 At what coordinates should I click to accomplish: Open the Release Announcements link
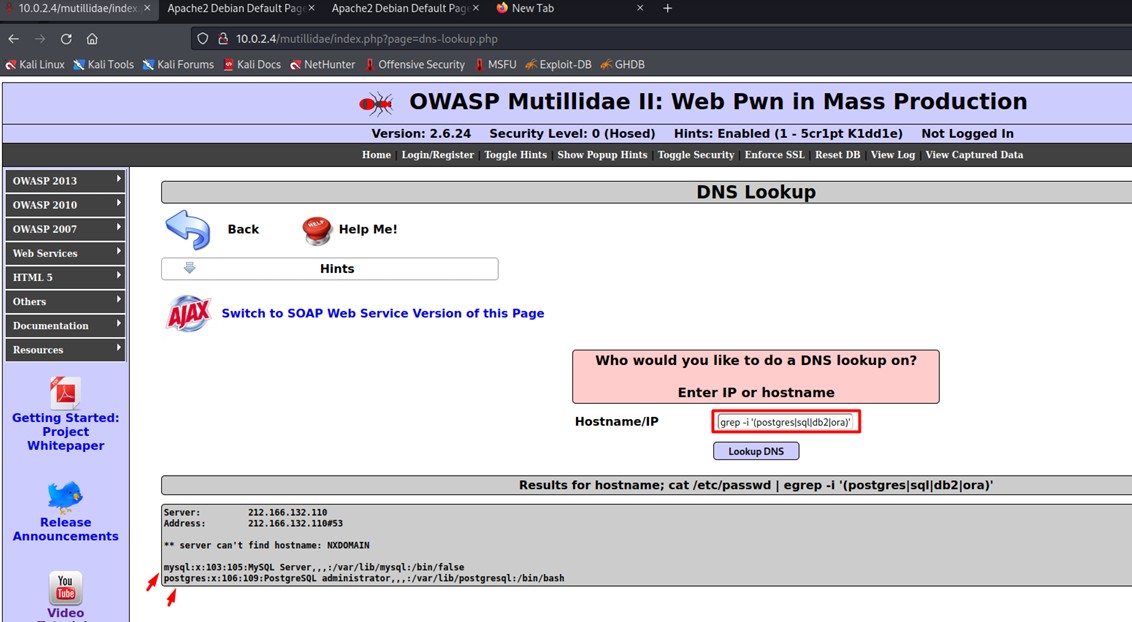66,529
